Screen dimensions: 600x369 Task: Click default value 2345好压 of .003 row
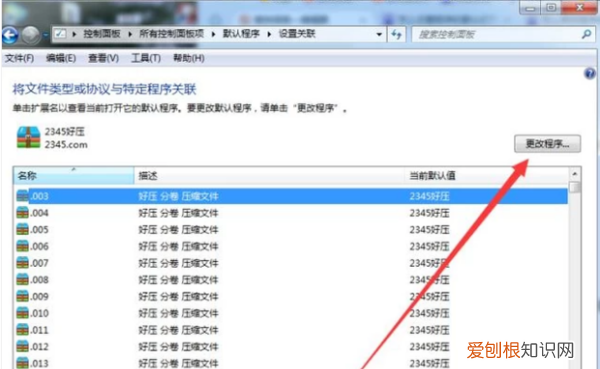pos(429,196)
